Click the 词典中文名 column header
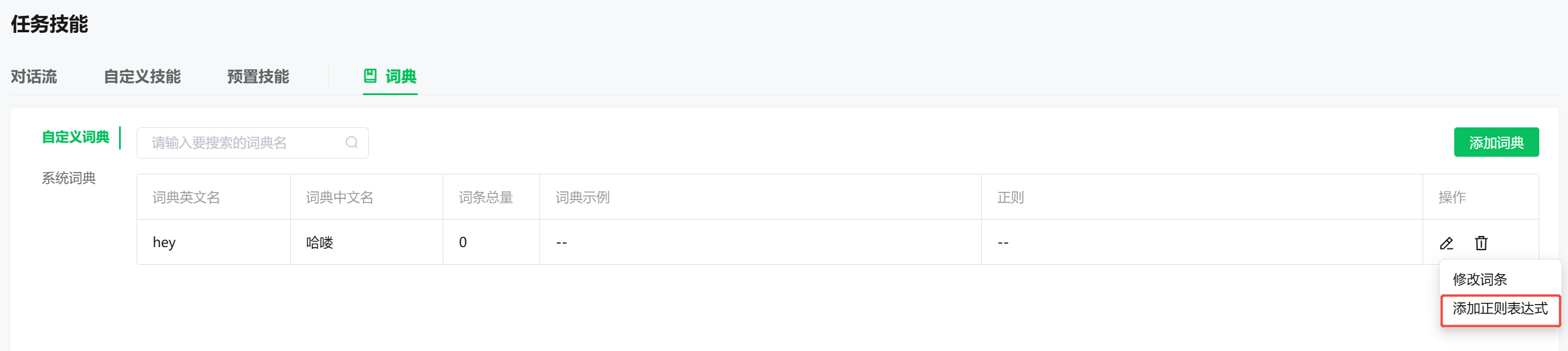The width and height of the screenshot is (1568, 351). click(340, 197)
